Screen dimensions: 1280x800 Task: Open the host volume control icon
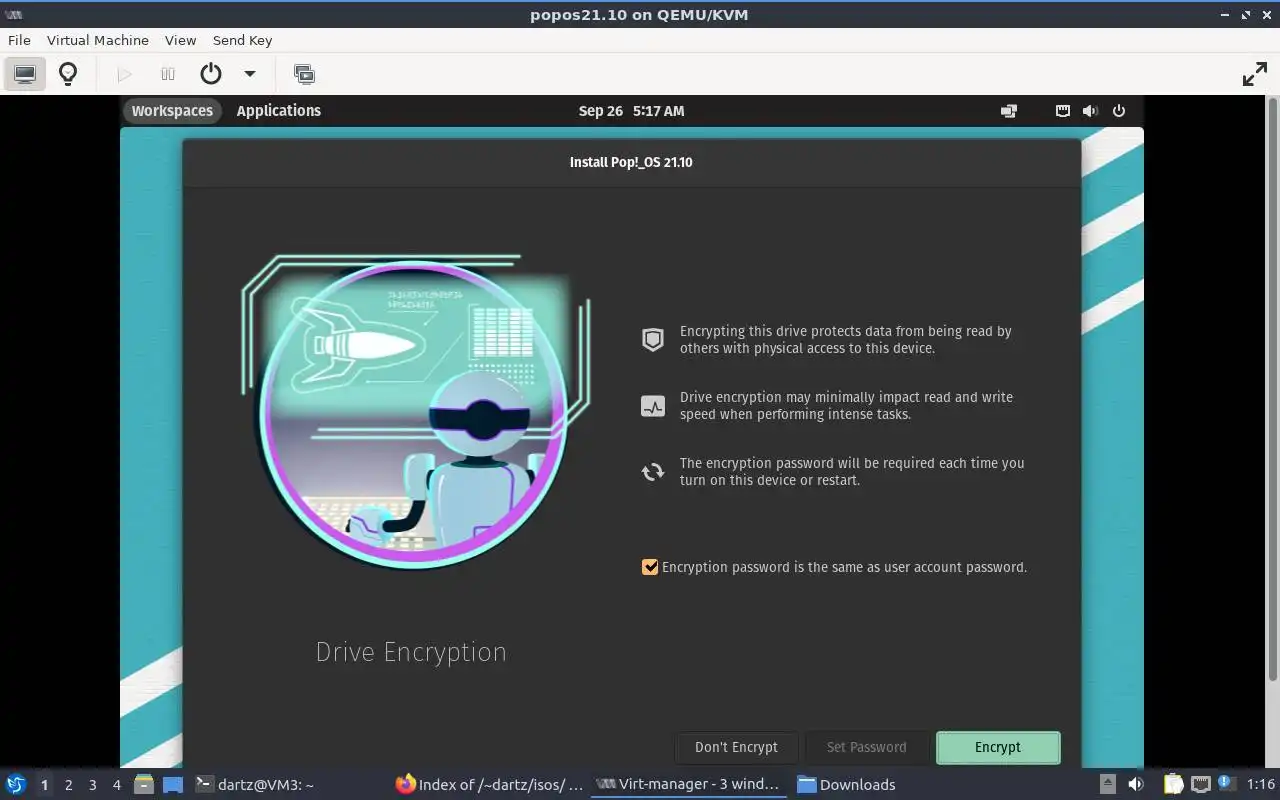click(1136, 784)
